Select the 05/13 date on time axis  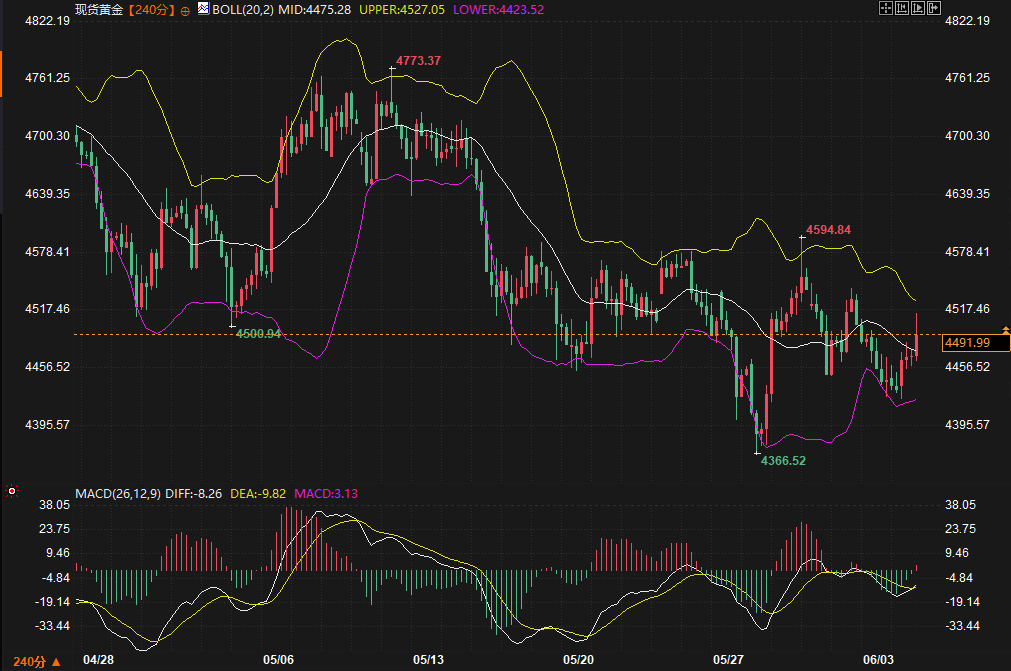[428, 659]
